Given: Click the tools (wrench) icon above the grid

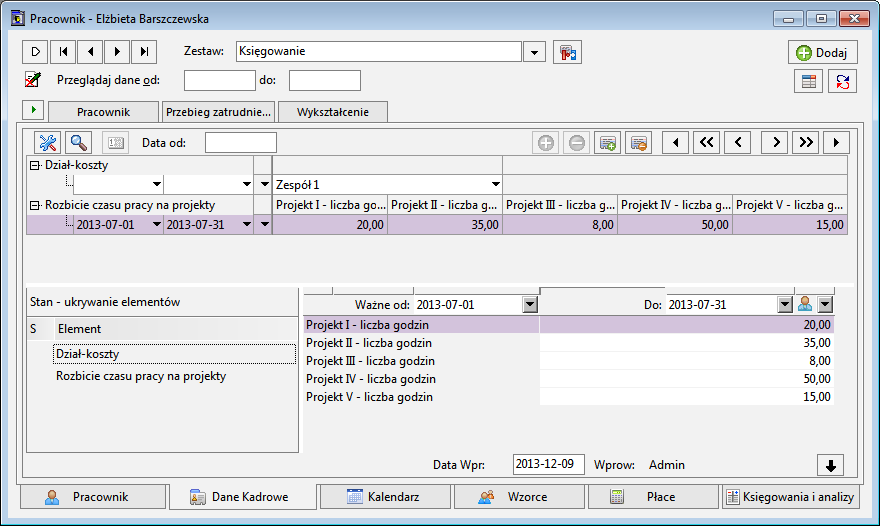Looking at the screenshot, I should [x=49, y=143].
